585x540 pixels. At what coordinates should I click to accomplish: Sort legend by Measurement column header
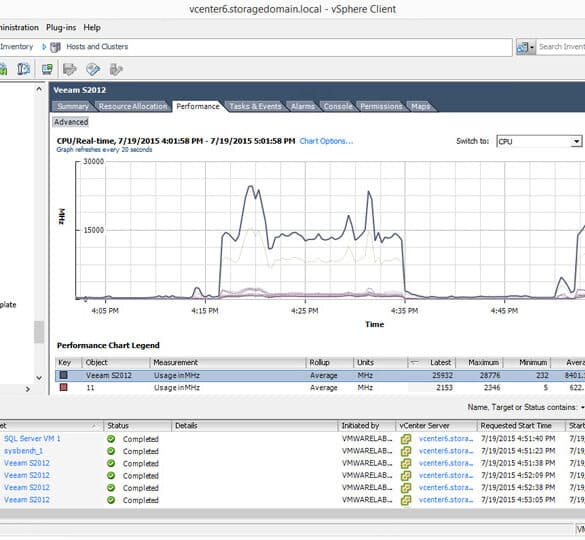pos(228,362)
